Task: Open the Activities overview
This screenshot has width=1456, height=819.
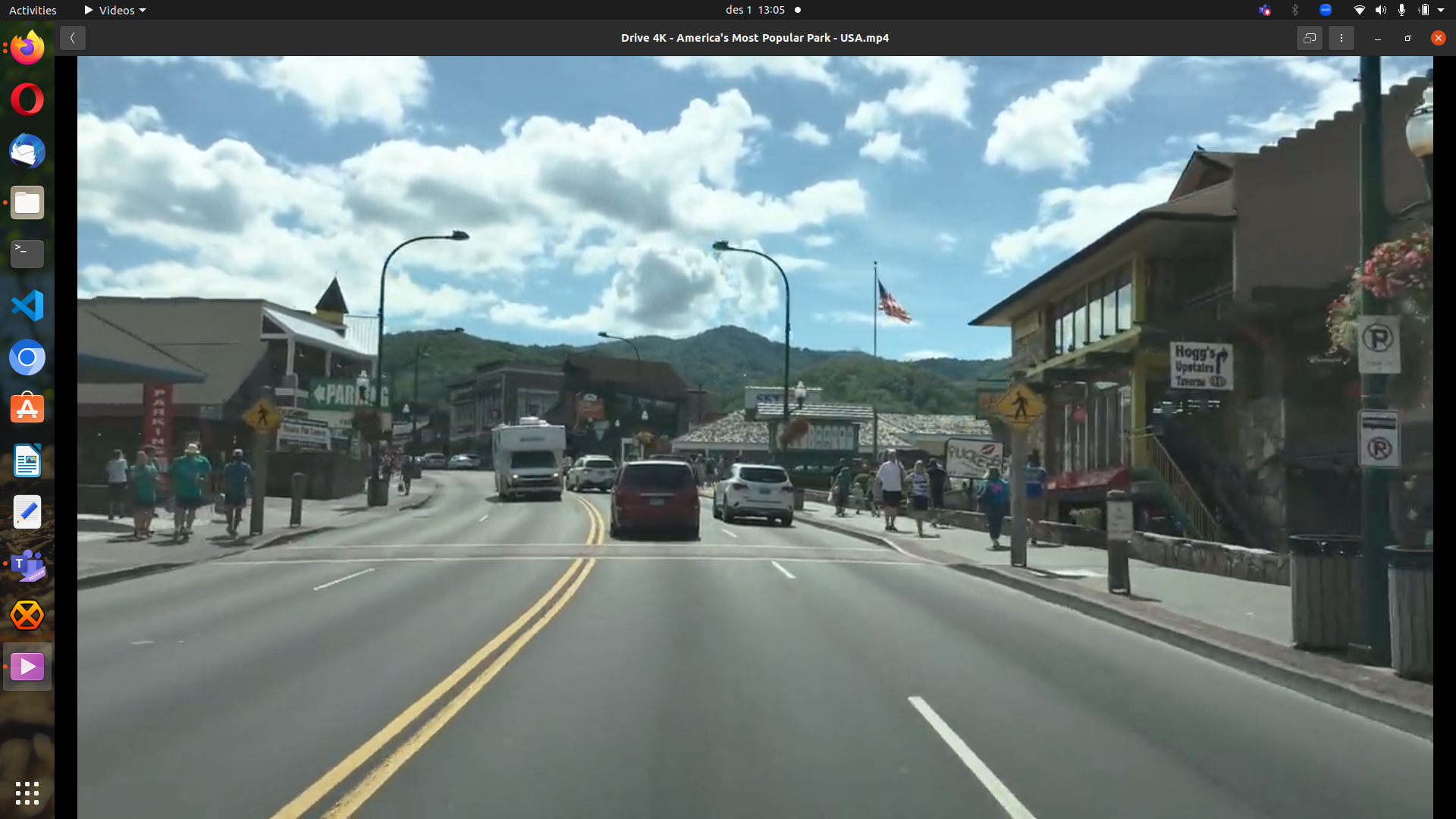Action: pos(33,10)
